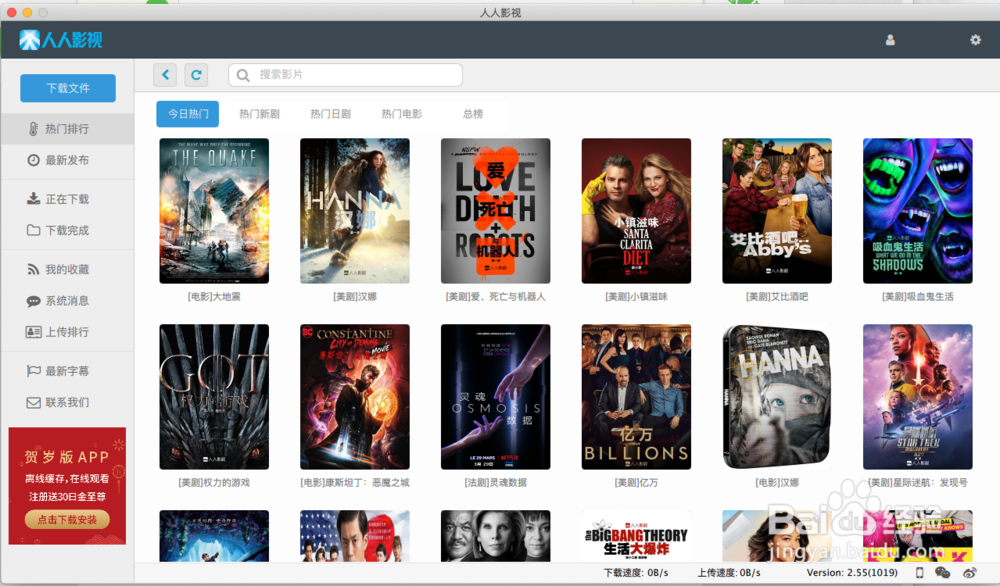Click the 下载速度: 0B/s status text
1000x586 pixels.
pos(636,573)
